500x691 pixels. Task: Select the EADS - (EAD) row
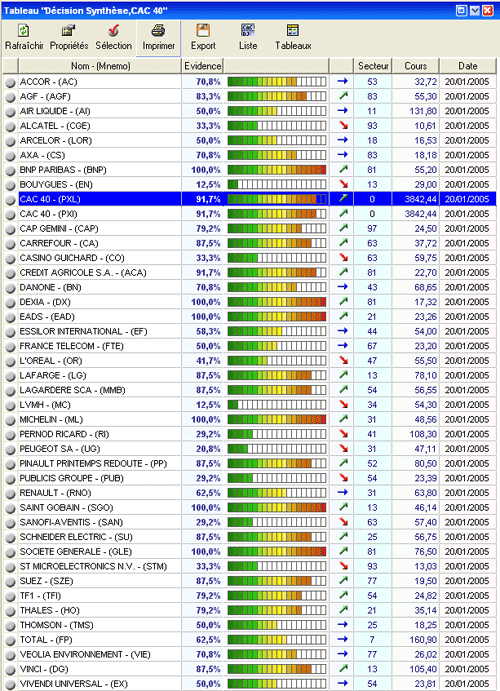[x=250, y=317]
